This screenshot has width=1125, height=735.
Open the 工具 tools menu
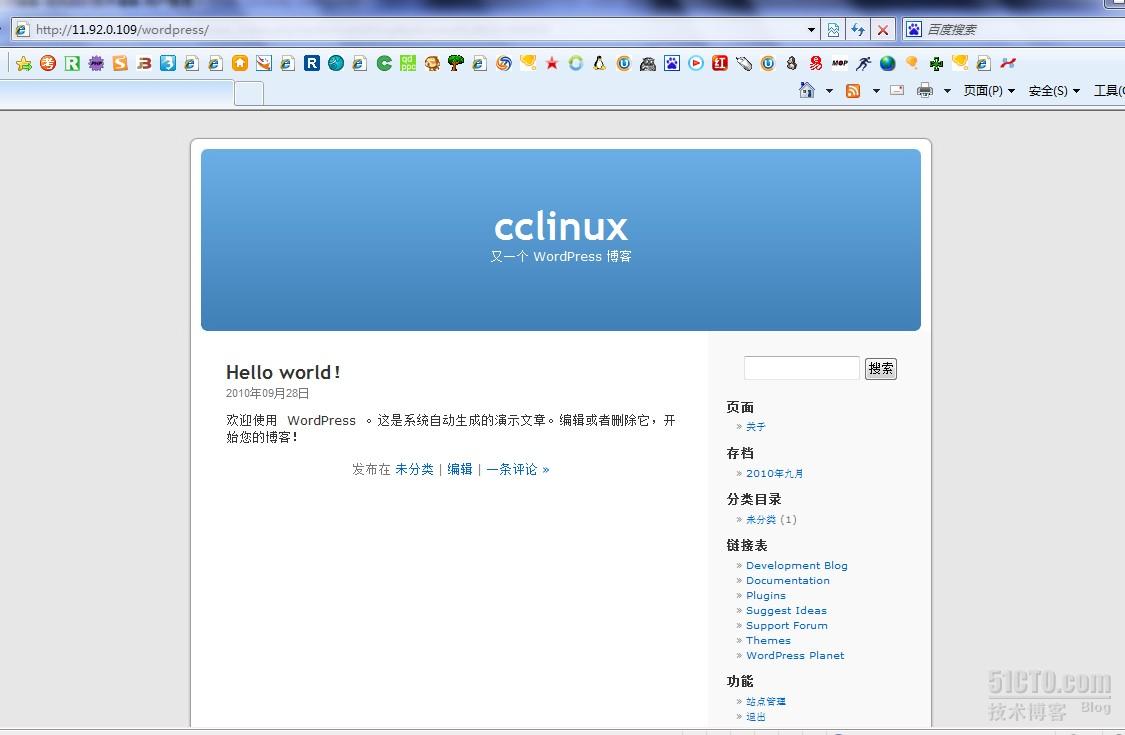click(1108, 90)
